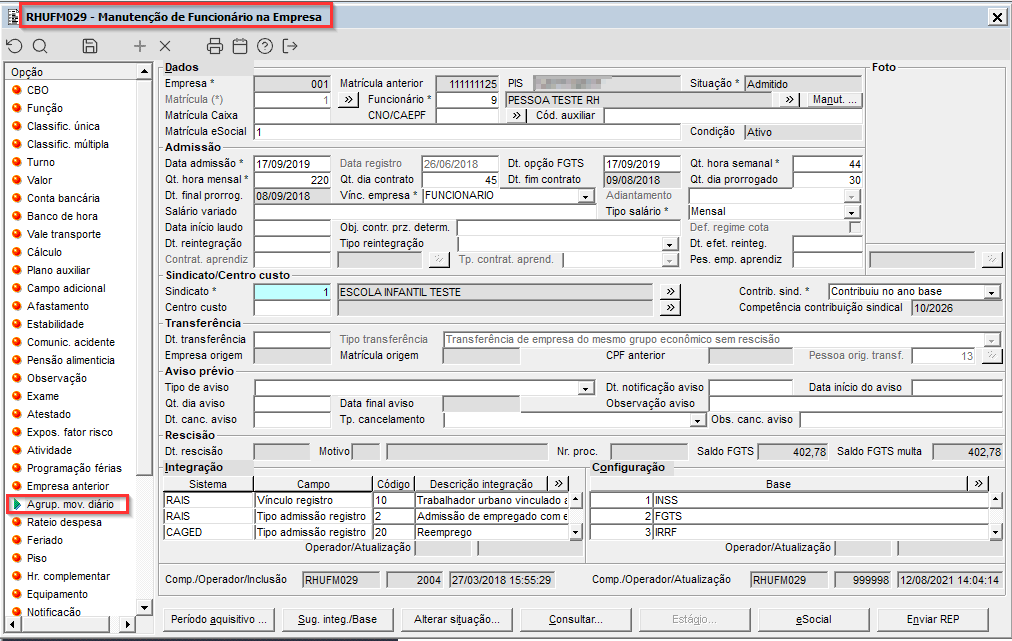Expand the Contrib. sind. dropdown
The width and height of the screenshot is (1012, 641).
click(991, 292)
